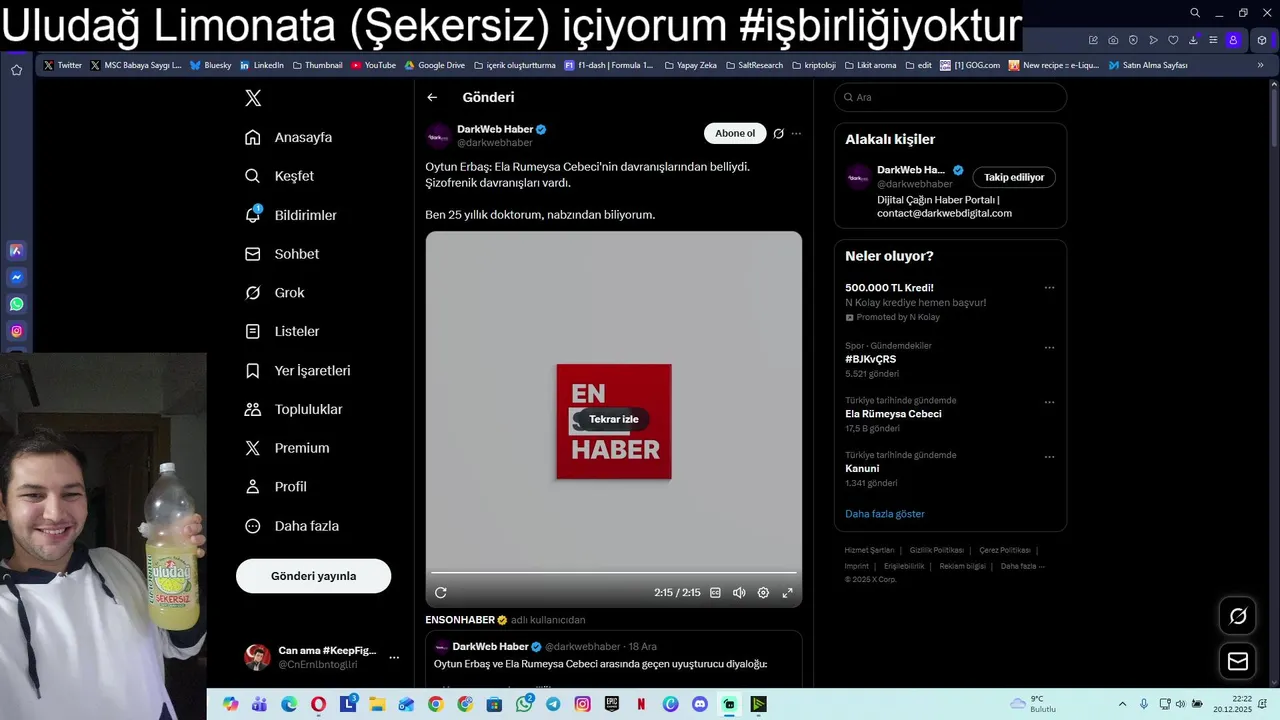Click the Abone ol button
The width and height of the screenshot is (1280, 720).
735,133
